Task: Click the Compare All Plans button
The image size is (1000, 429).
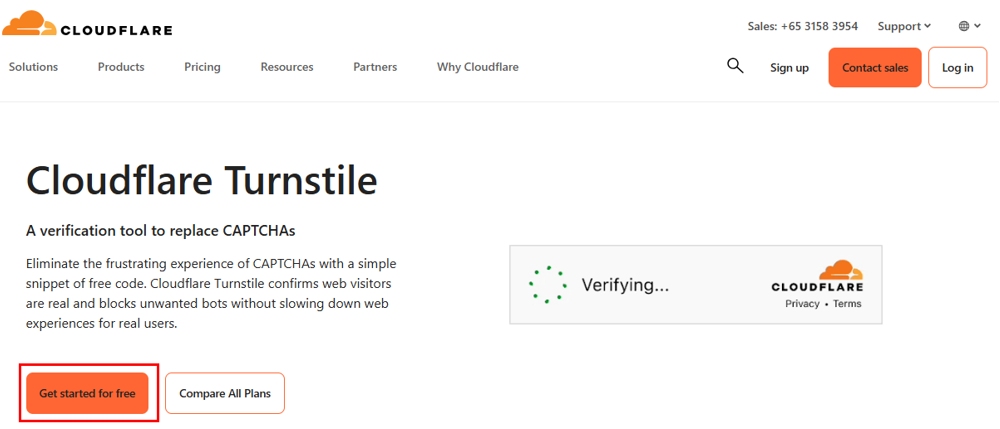Action: (x=225, y=393)
